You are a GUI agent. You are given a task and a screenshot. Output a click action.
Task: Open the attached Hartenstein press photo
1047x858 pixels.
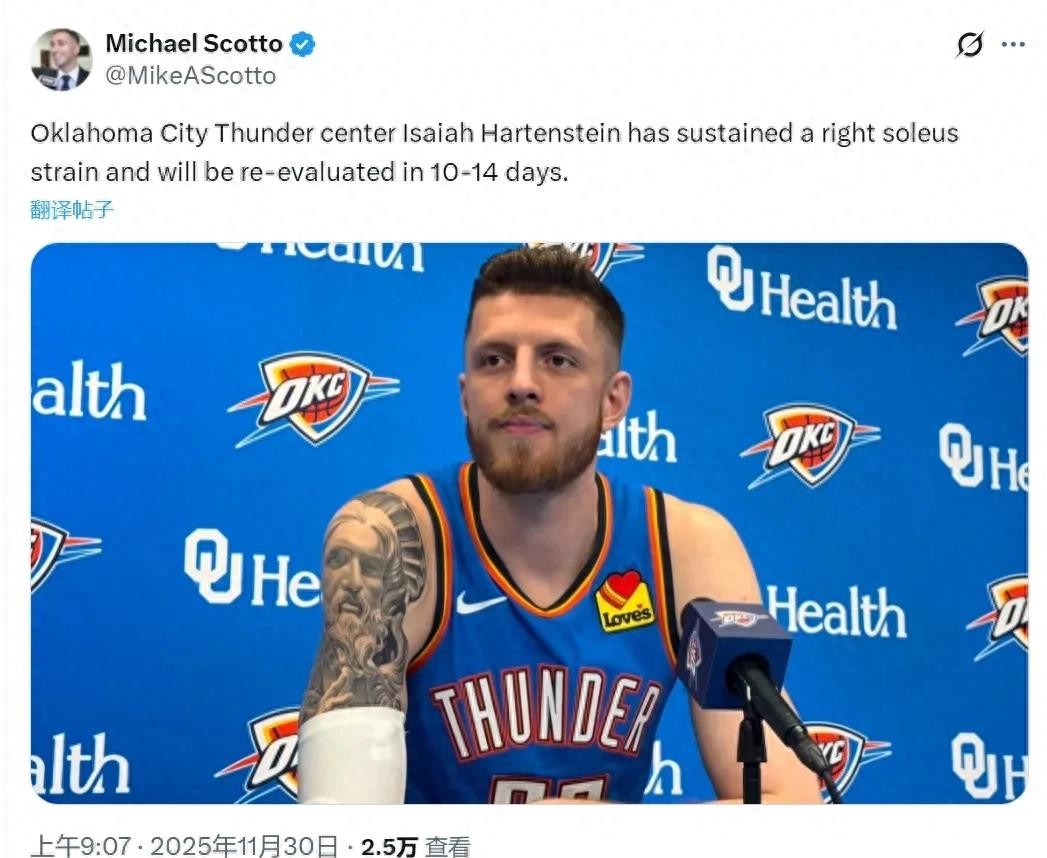coord(529,523)
